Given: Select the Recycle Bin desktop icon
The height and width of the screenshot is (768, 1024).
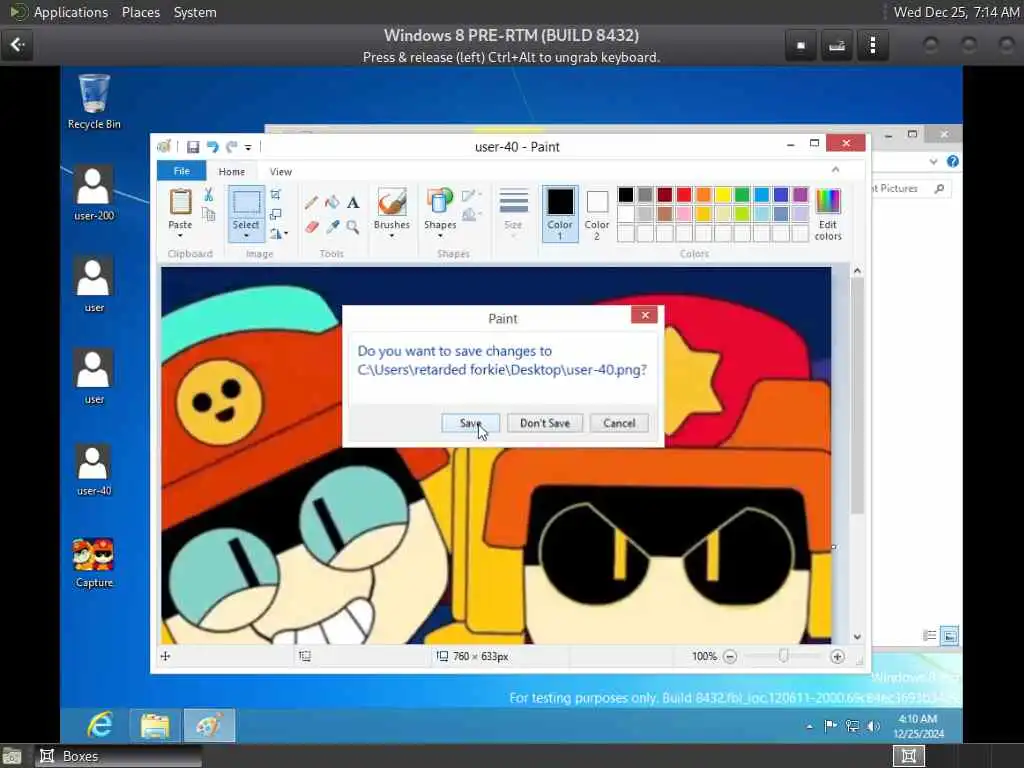Looking at the screenshot, I should click(94, 103).
